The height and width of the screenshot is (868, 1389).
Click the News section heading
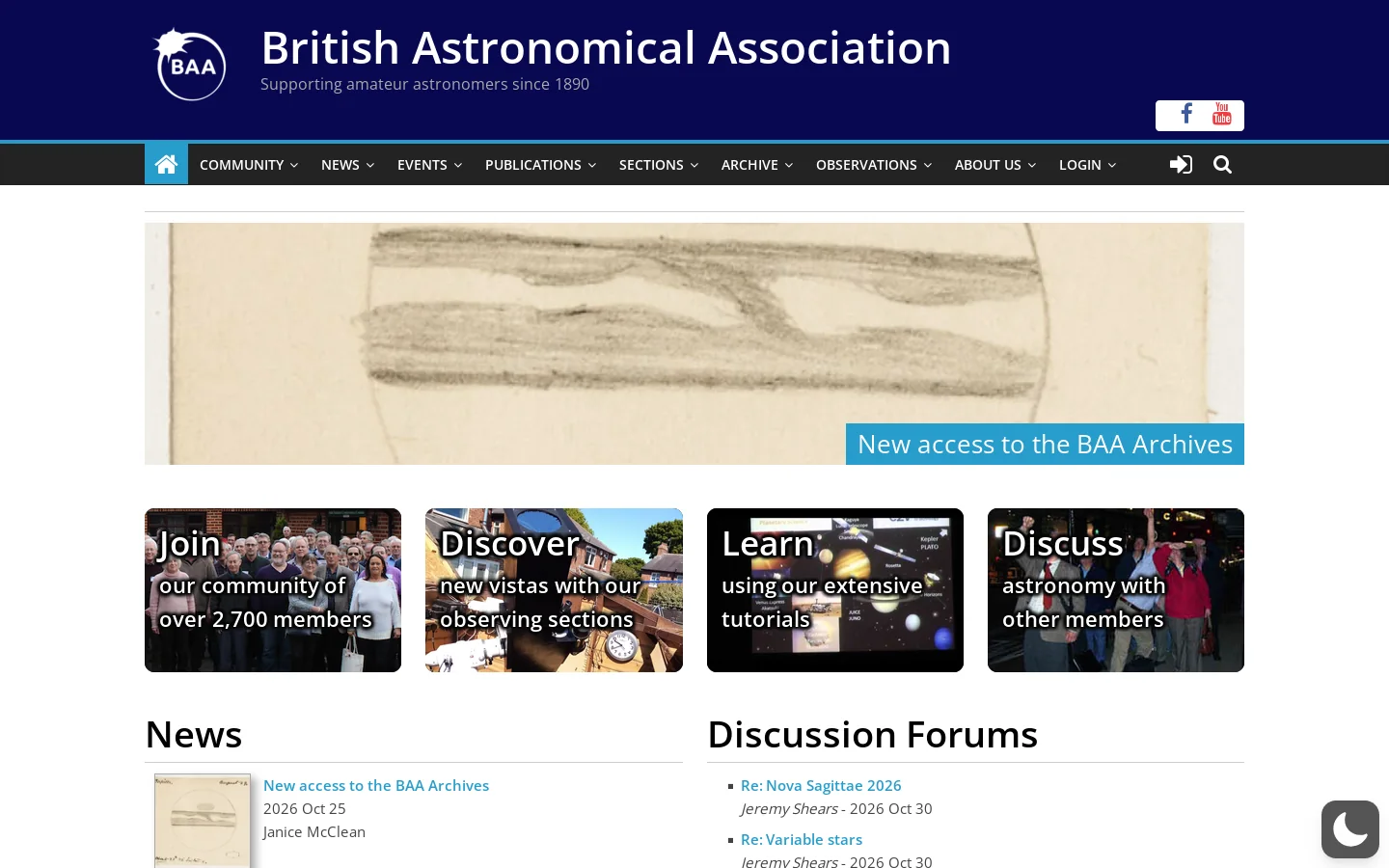[194, 735]
